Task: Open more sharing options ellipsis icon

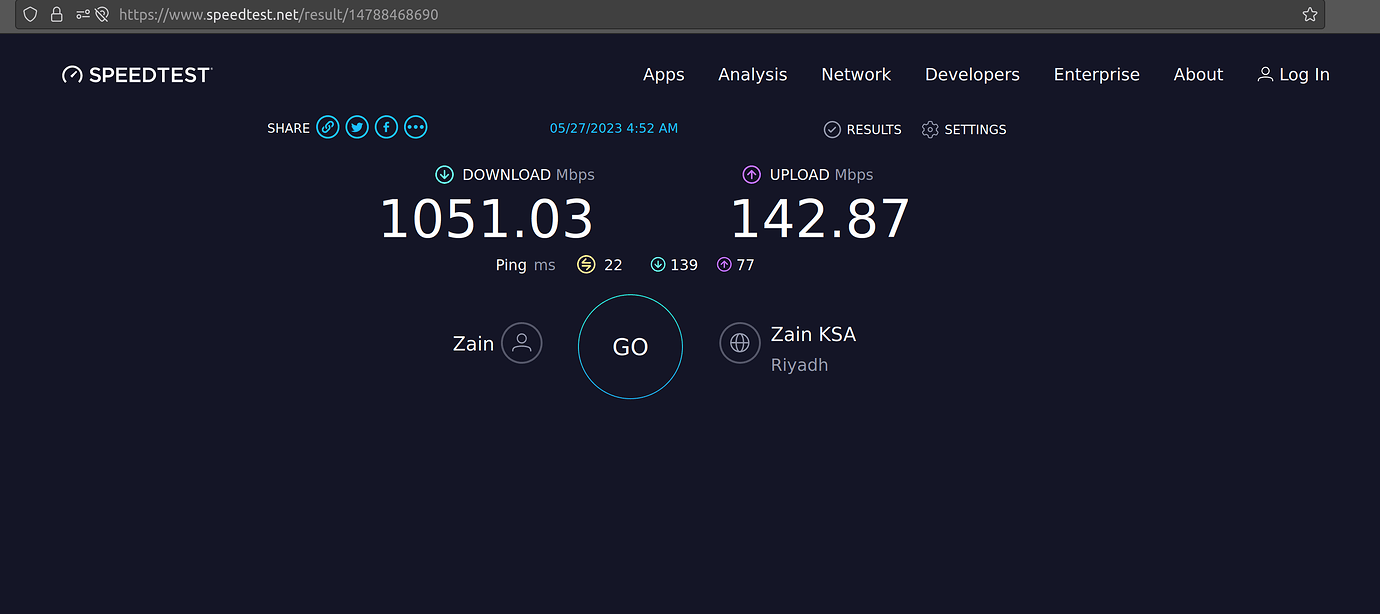Action: [415, 127]
